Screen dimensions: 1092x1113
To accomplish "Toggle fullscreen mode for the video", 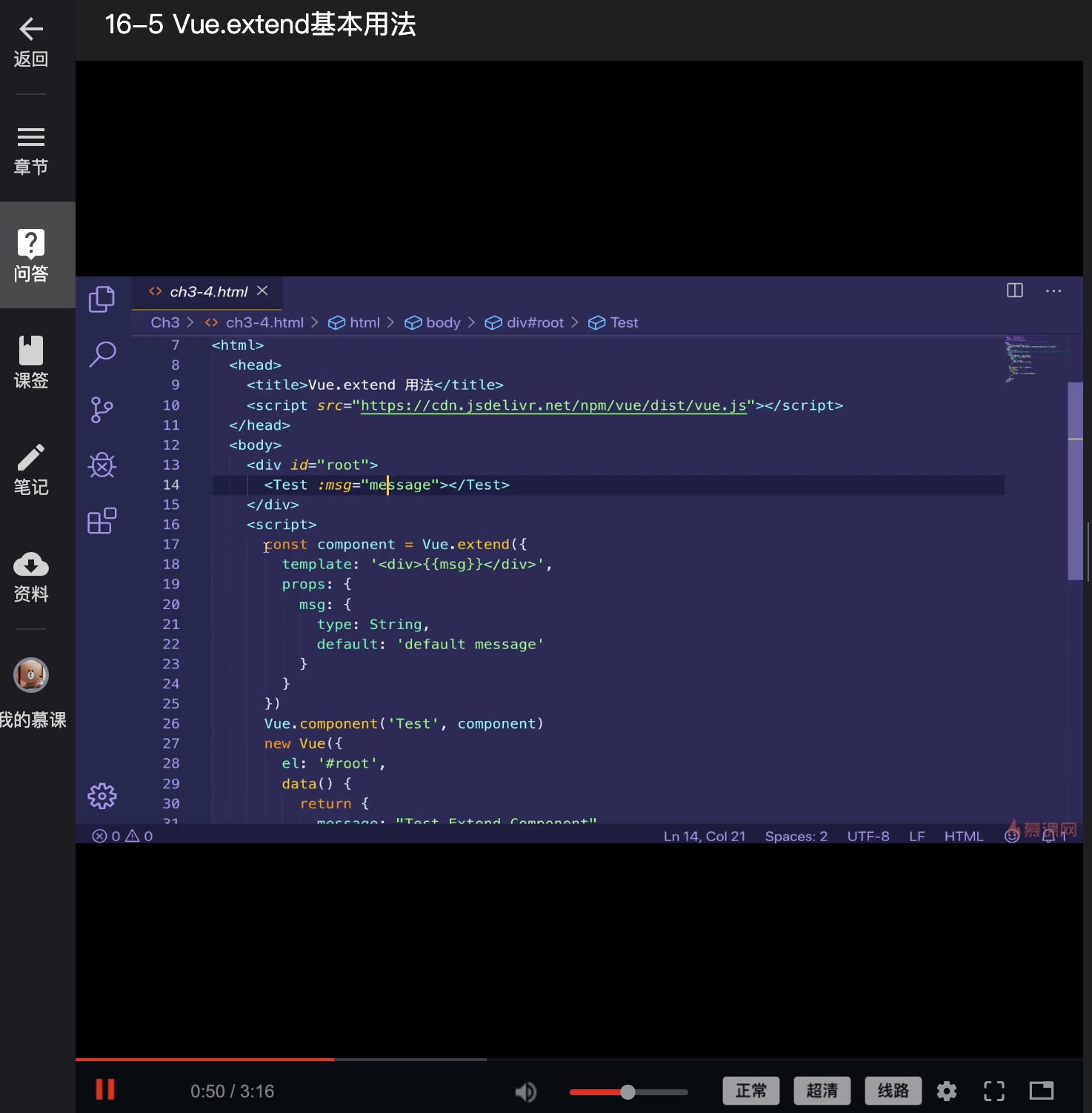I will pyautogui.click(x=994, y=1091).
